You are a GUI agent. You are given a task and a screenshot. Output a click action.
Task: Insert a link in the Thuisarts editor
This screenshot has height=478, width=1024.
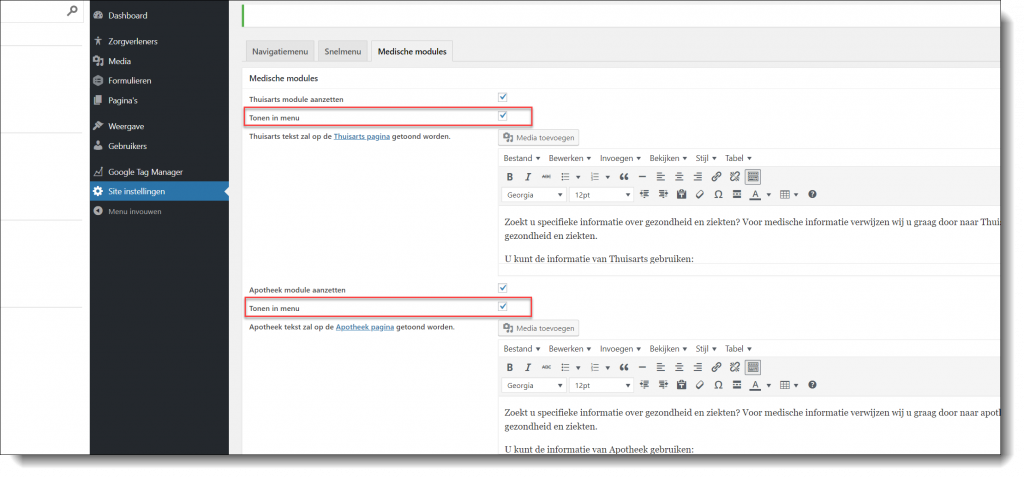pyautogui.click(x=716, y=176)
